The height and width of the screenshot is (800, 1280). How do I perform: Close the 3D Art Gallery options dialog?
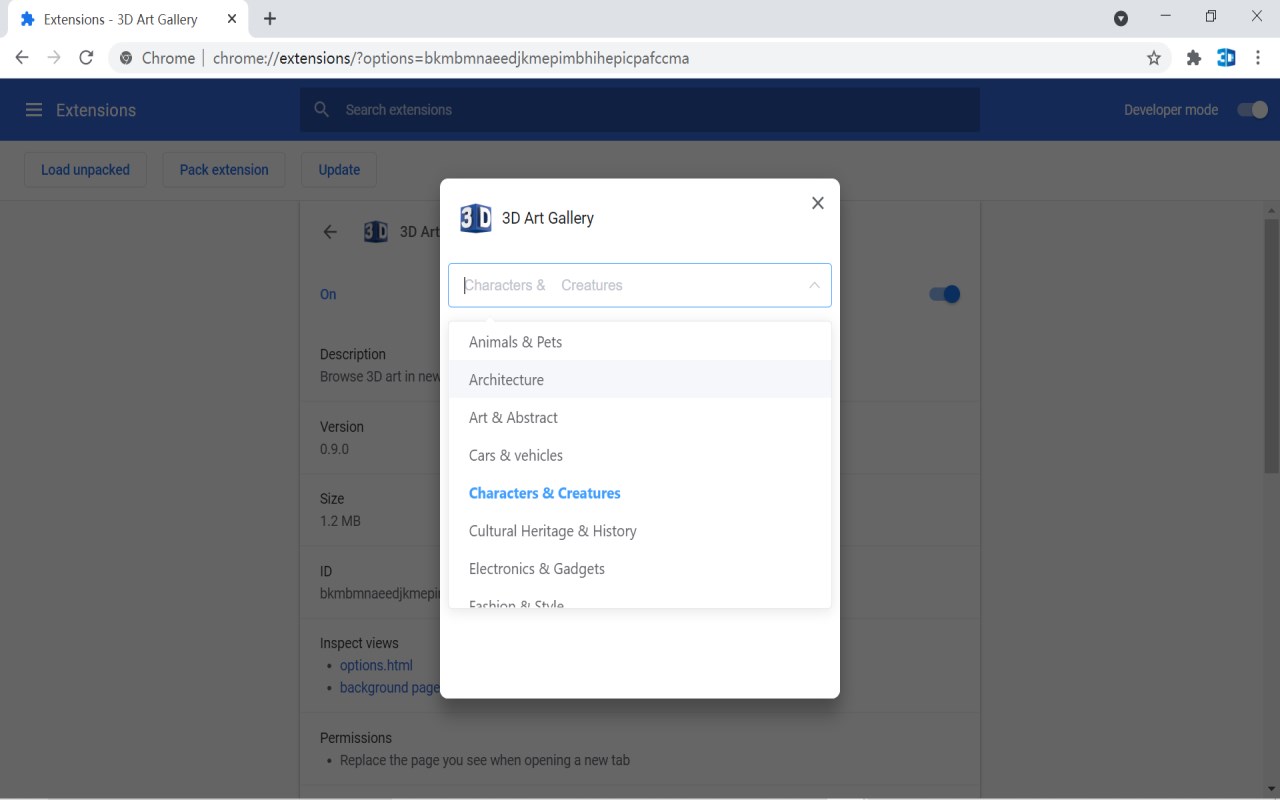[x=818, y=203]
